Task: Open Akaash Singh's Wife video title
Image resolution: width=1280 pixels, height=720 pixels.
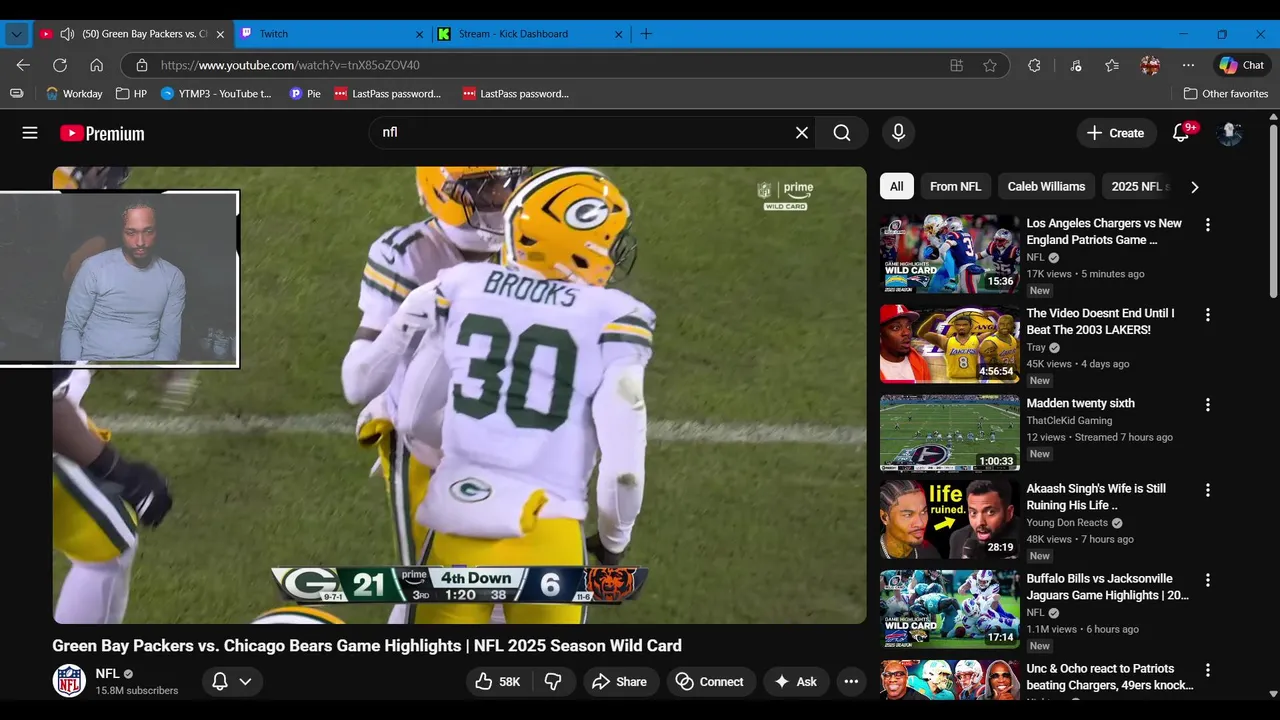Action: click(x=1096, y=497)
